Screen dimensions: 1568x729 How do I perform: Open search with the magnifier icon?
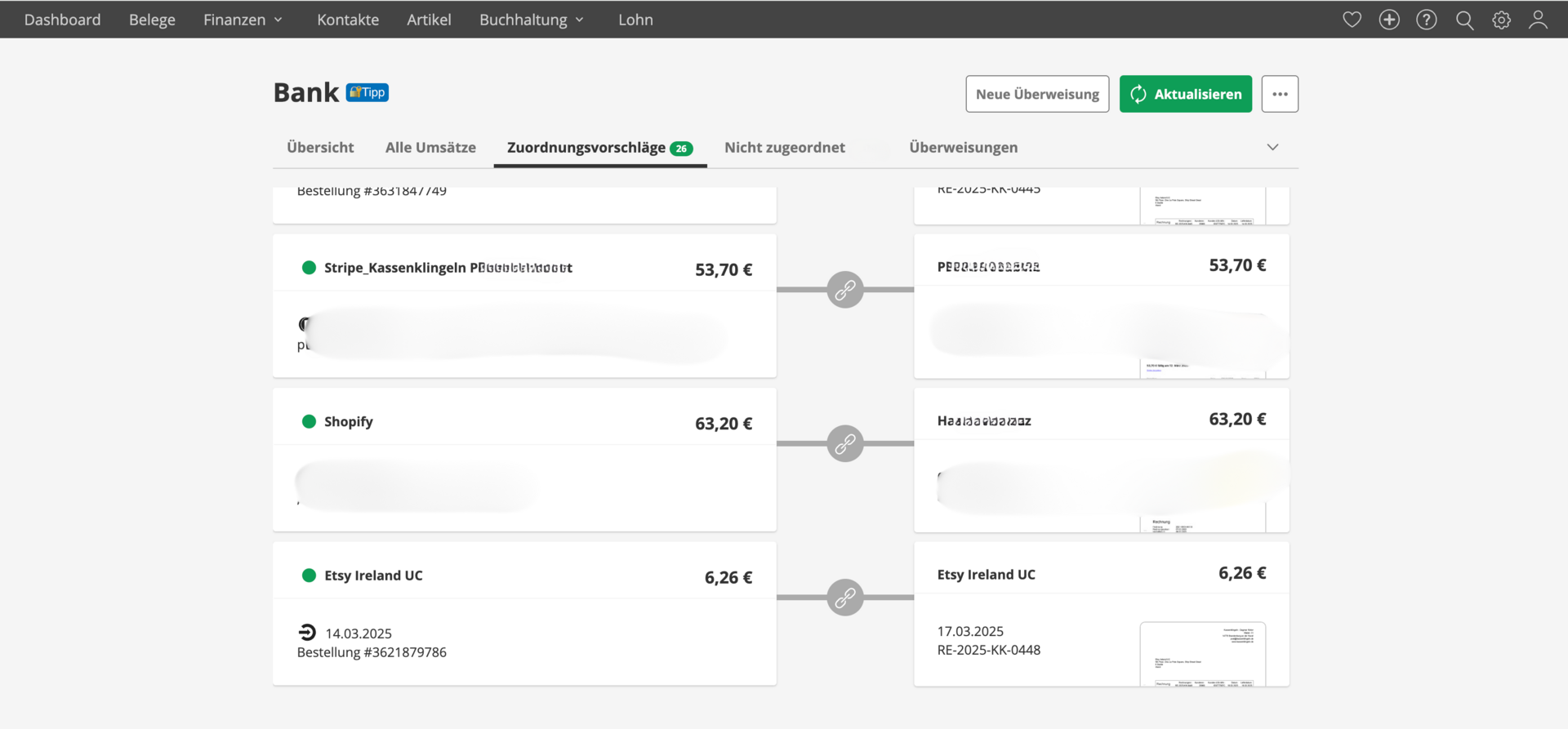click(x=1464, y=20)
